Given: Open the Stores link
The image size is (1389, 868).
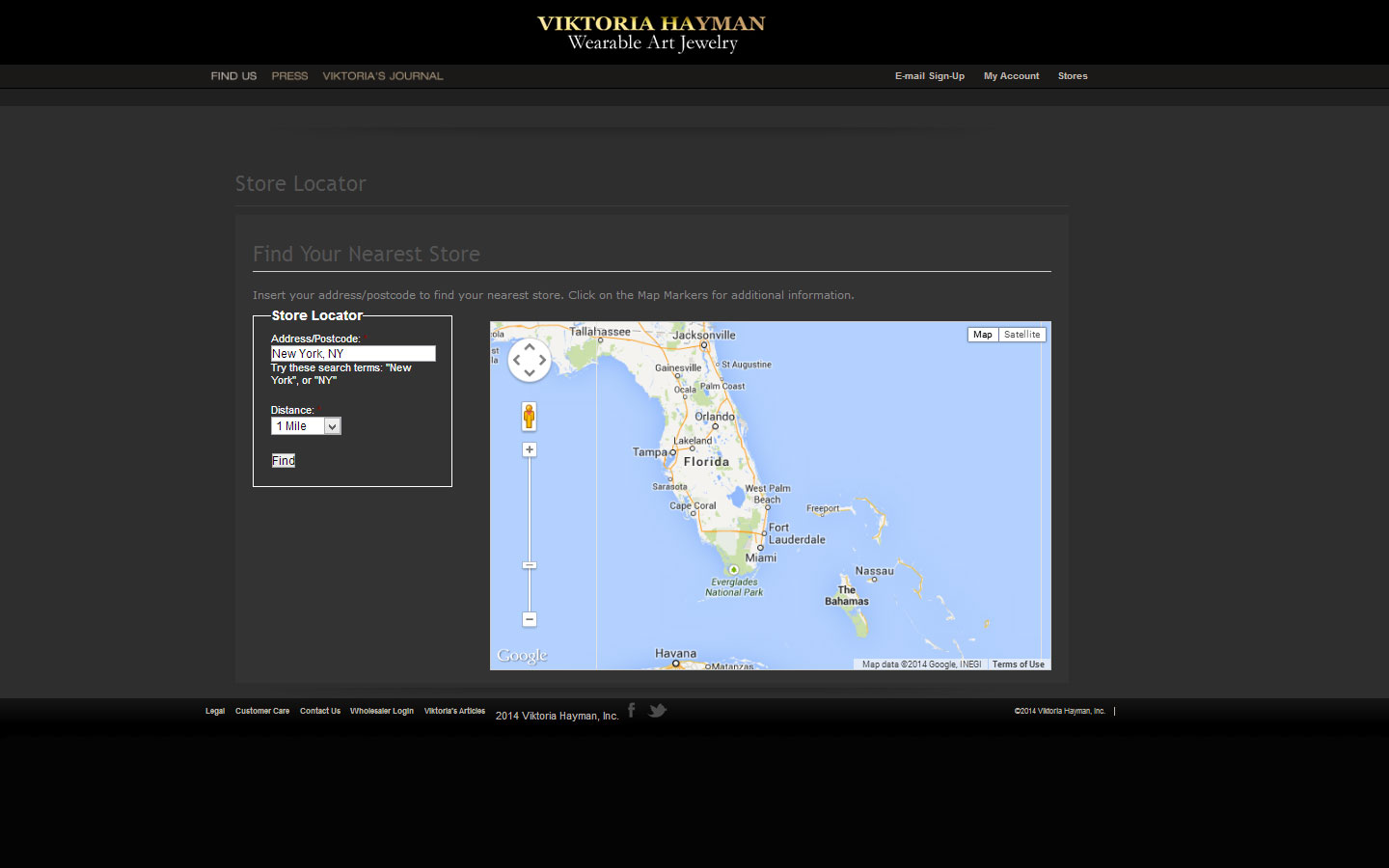Looking at the screenshot, I should (1073, 76).
